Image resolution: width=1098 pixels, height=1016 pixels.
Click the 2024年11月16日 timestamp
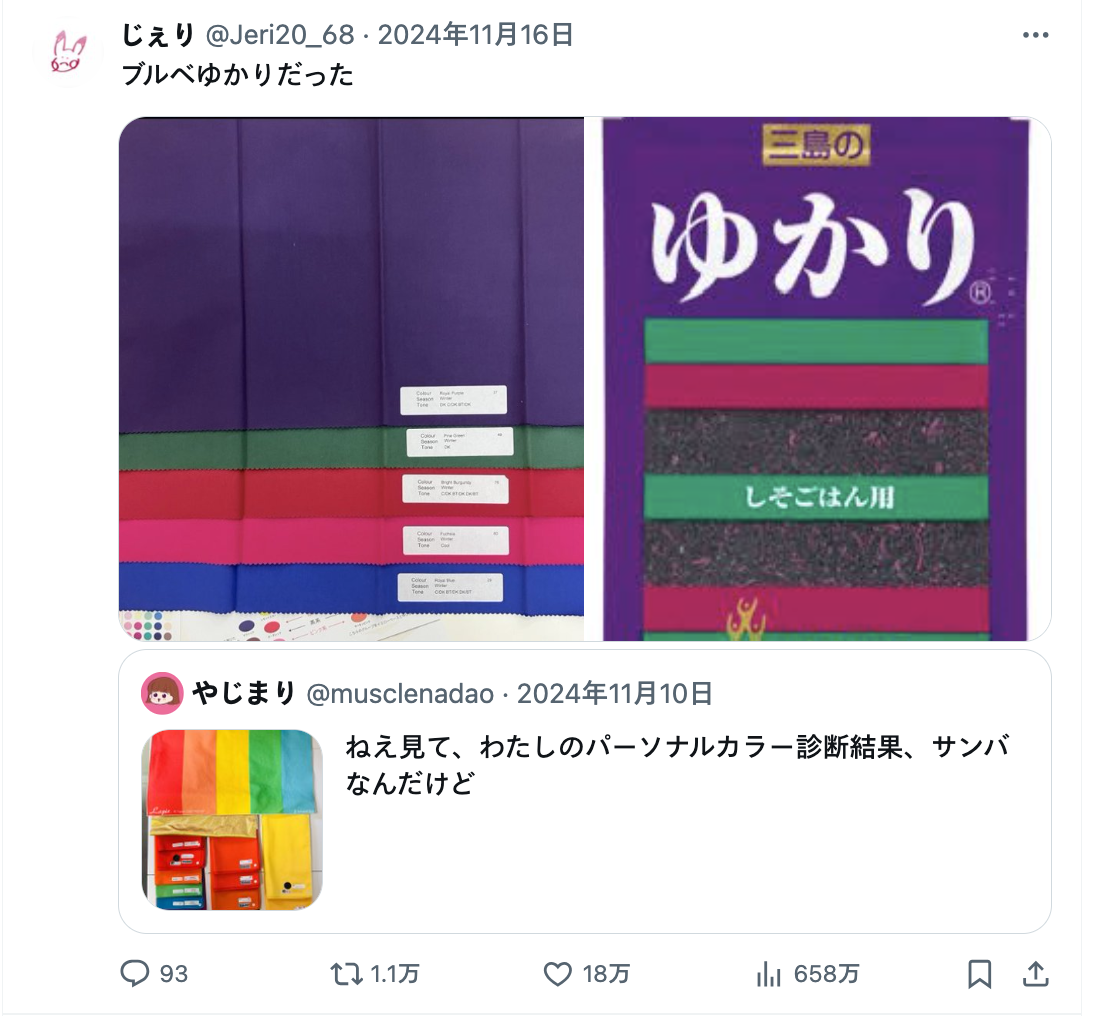pos(475,35)
